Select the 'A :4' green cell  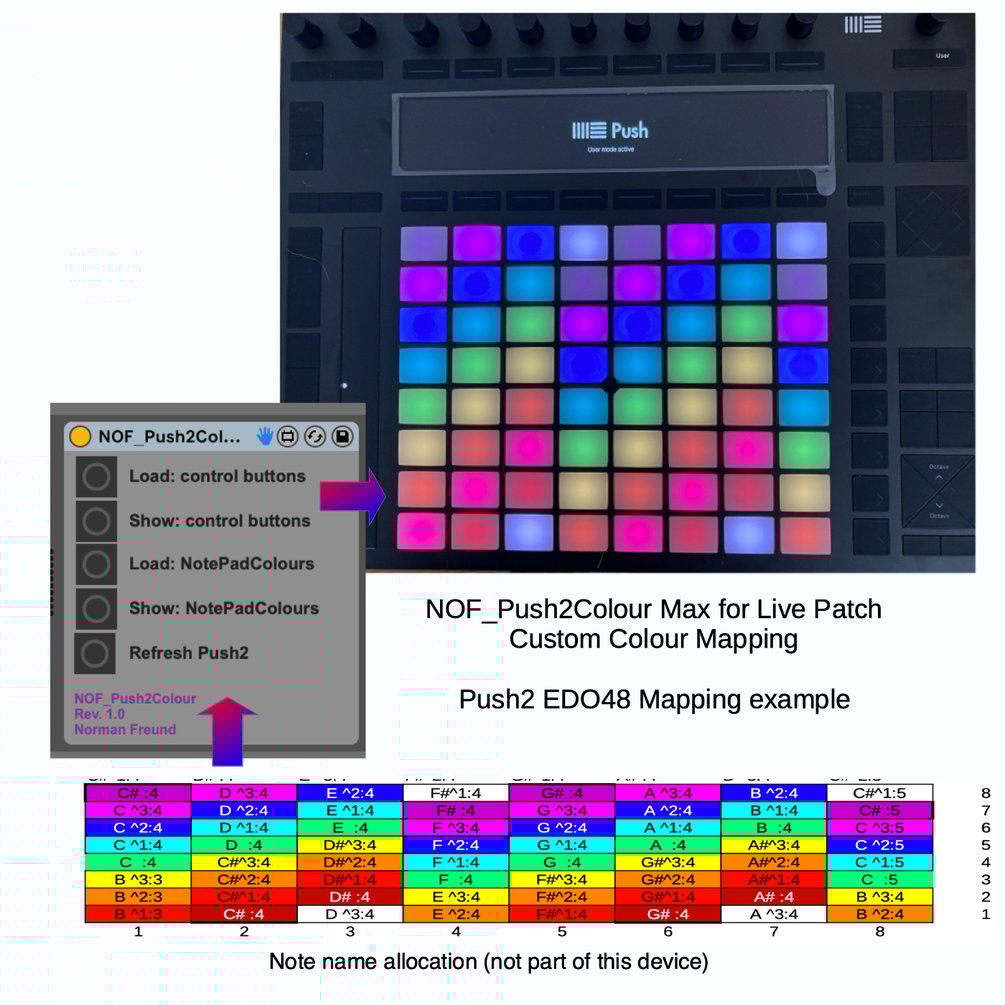668,845
